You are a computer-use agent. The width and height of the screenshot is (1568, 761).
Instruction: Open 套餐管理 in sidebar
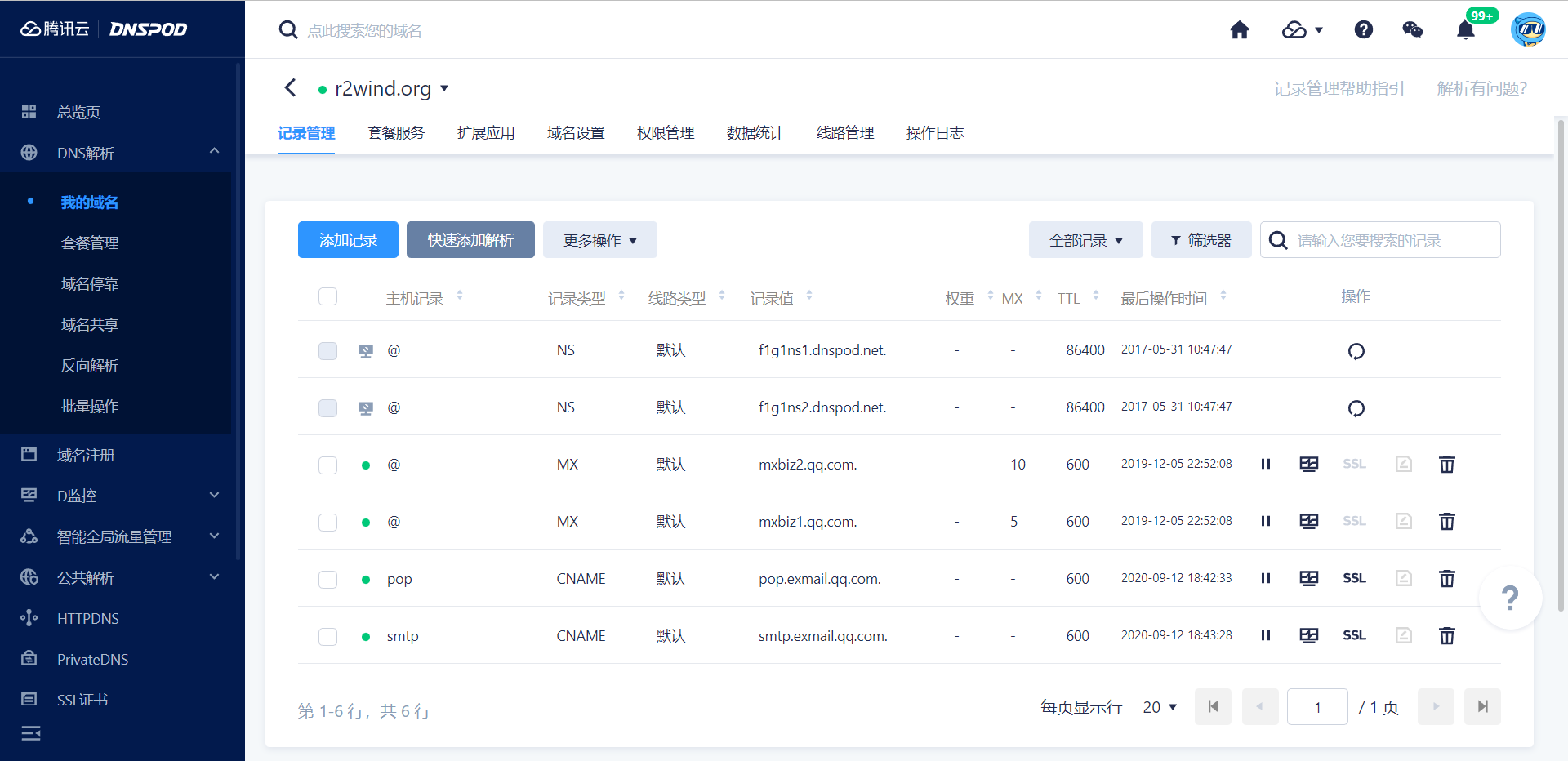coord(90,243)
